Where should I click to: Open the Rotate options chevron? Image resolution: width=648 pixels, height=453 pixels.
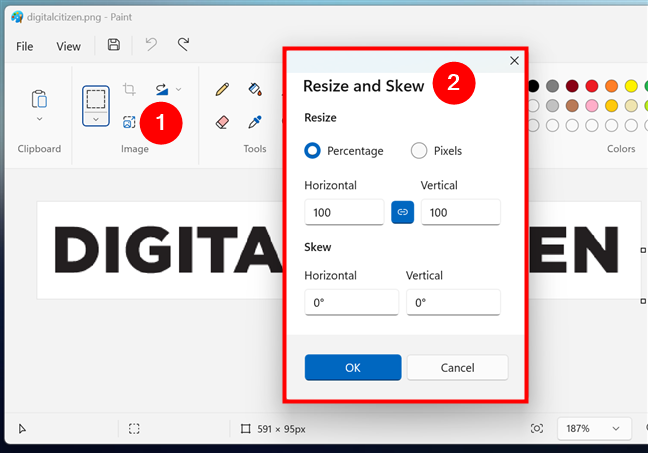pyautogui.click(x=179, y=89)
